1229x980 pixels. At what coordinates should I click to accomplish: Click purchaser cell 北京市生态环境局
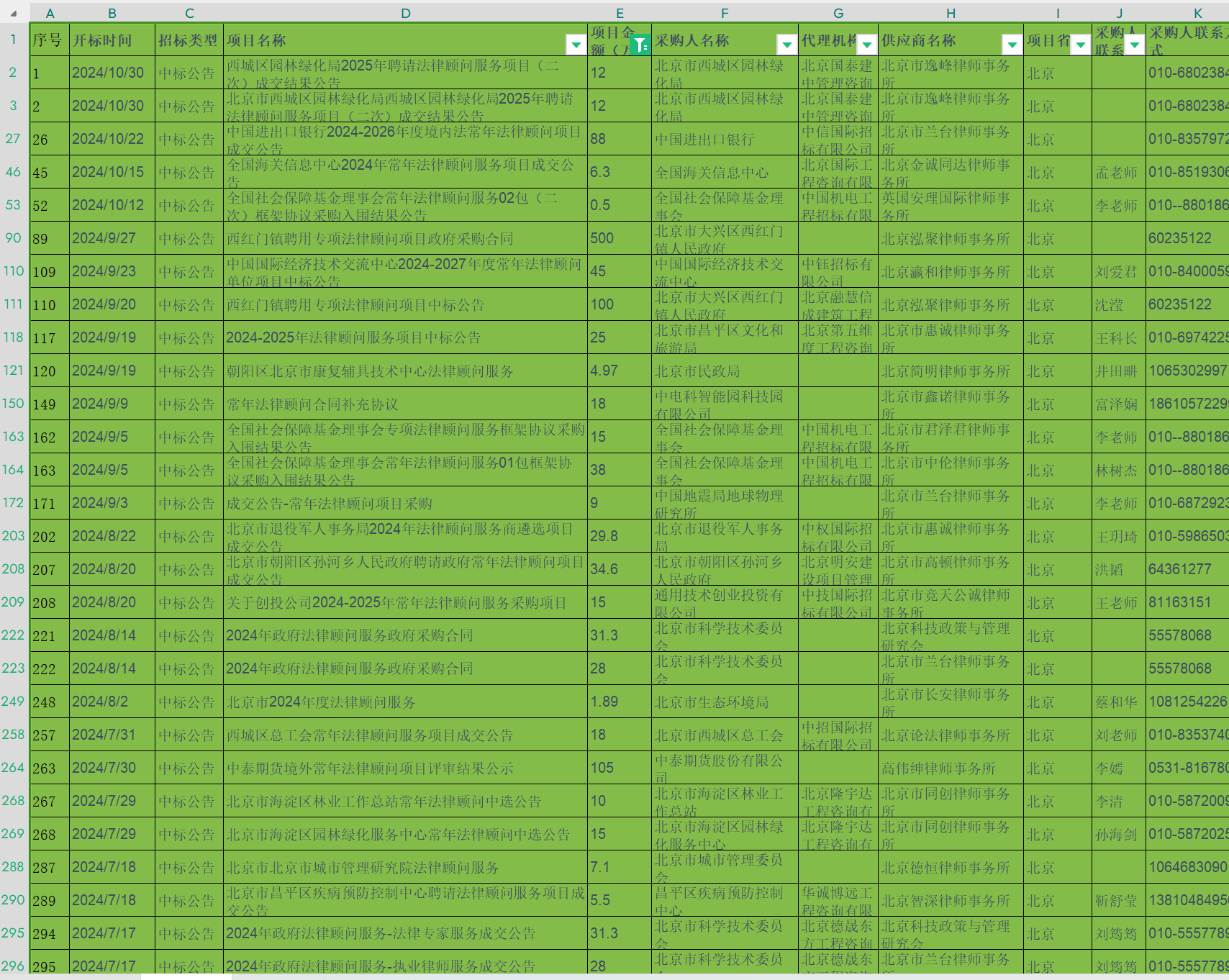(725, 702)
